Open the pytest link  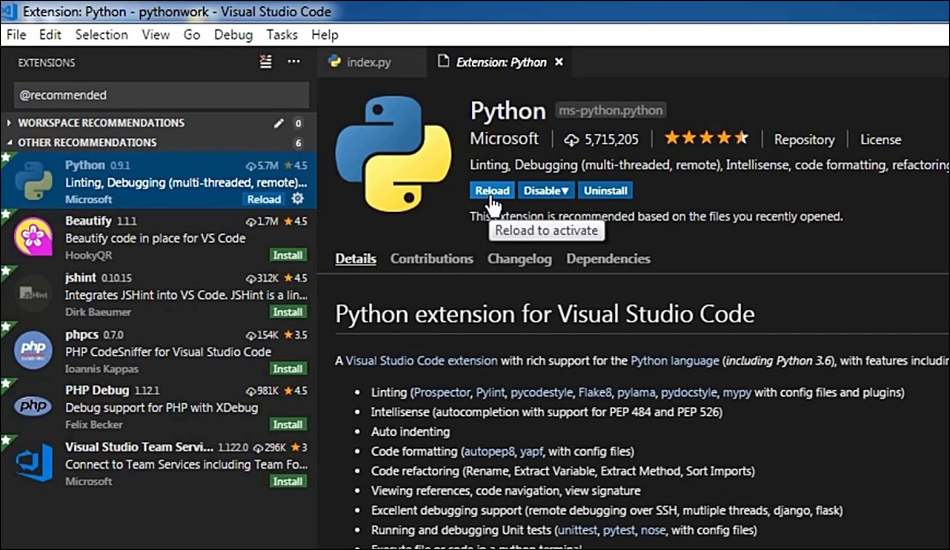[x=619, y=530]
